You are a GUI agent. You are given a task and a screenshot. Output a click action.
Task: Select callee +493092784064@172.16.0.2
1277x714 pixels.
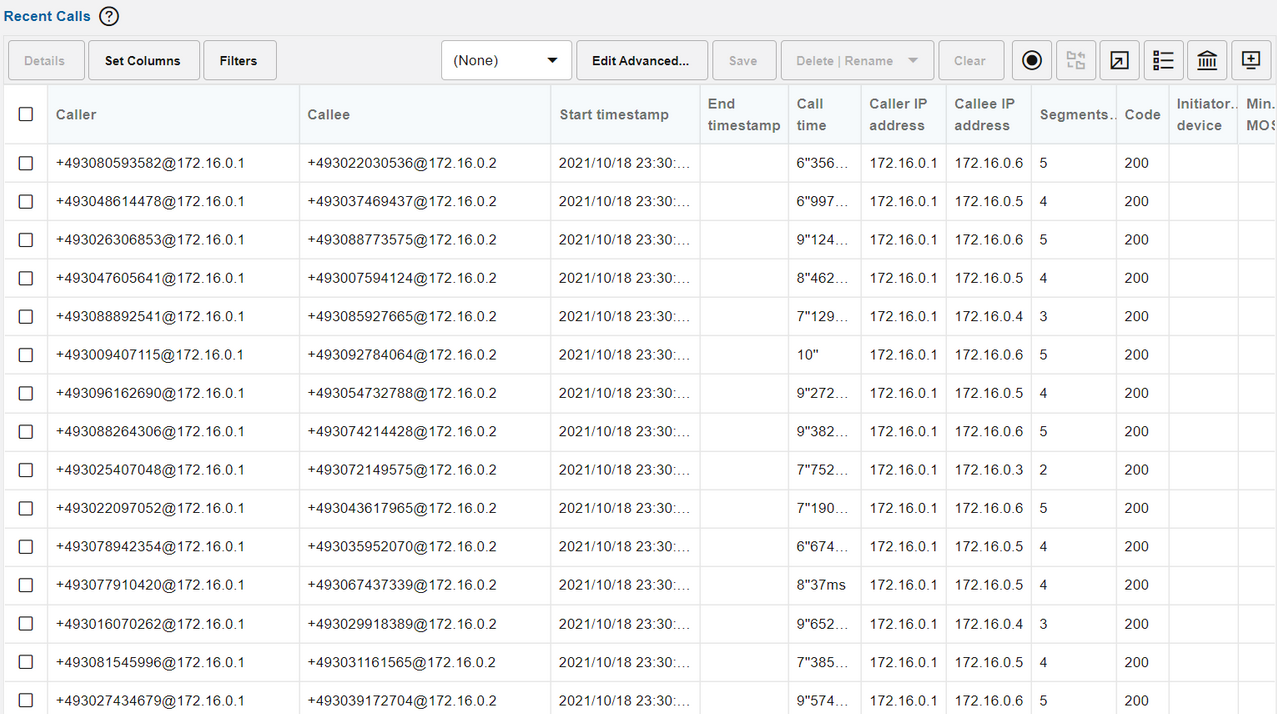(x=402, y=355)
